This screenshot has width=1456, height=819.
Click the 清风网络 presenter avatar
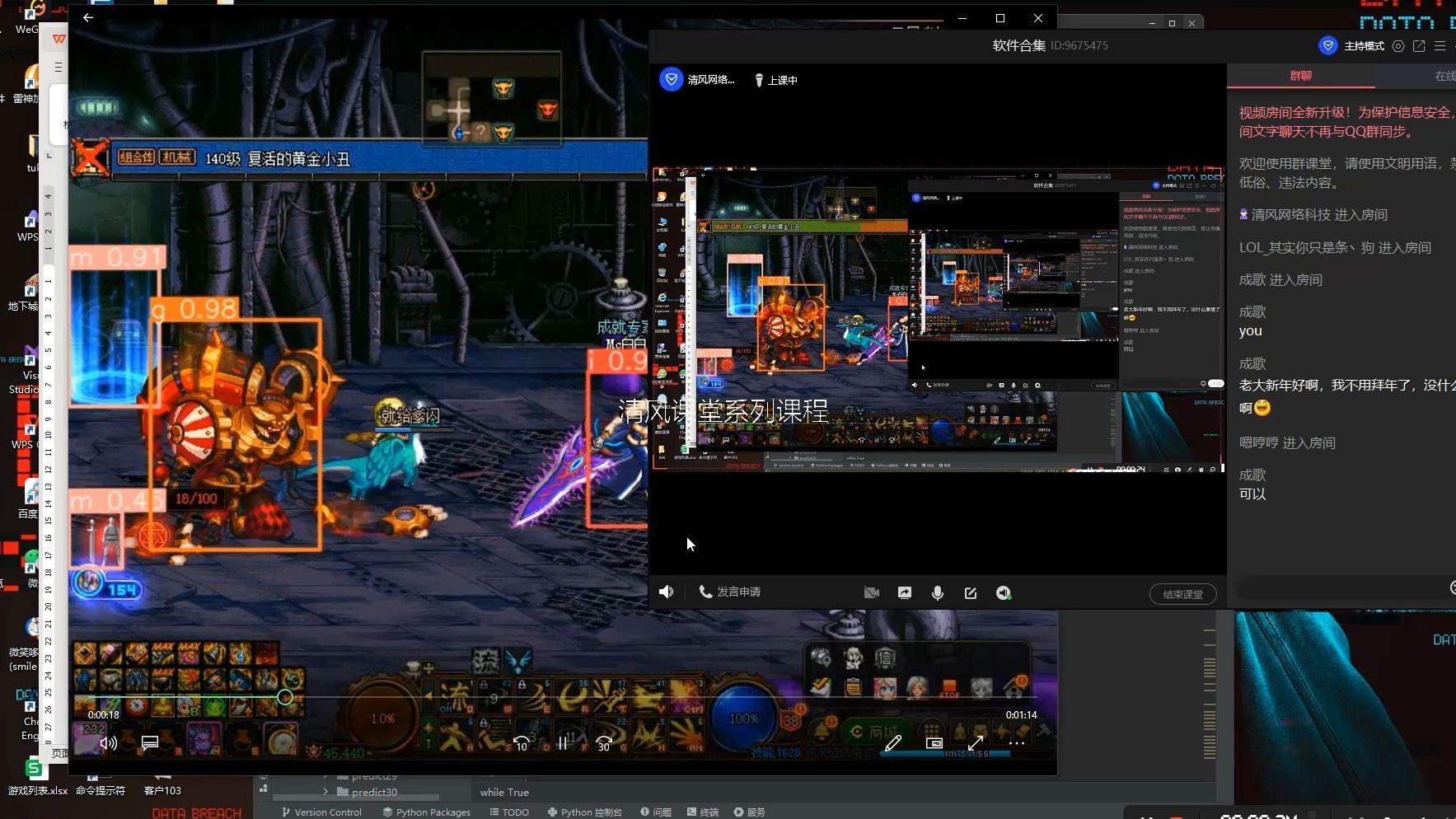click(672, 79)
